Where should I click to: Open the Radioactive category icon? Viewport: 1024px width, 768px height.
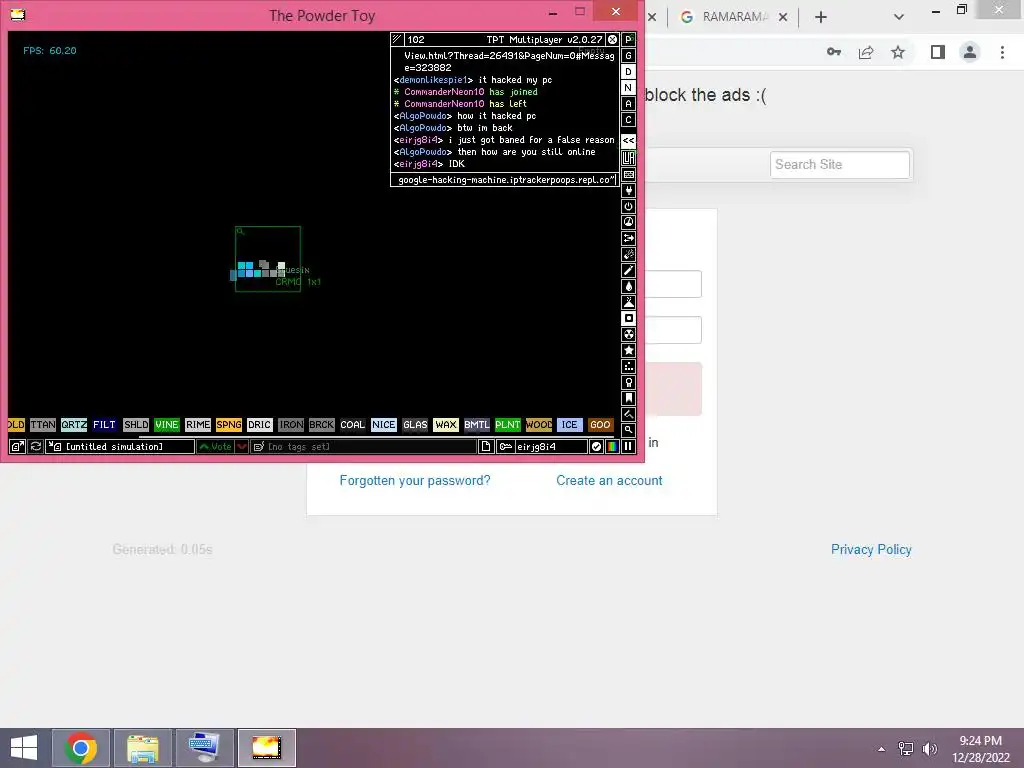point(628,334)
